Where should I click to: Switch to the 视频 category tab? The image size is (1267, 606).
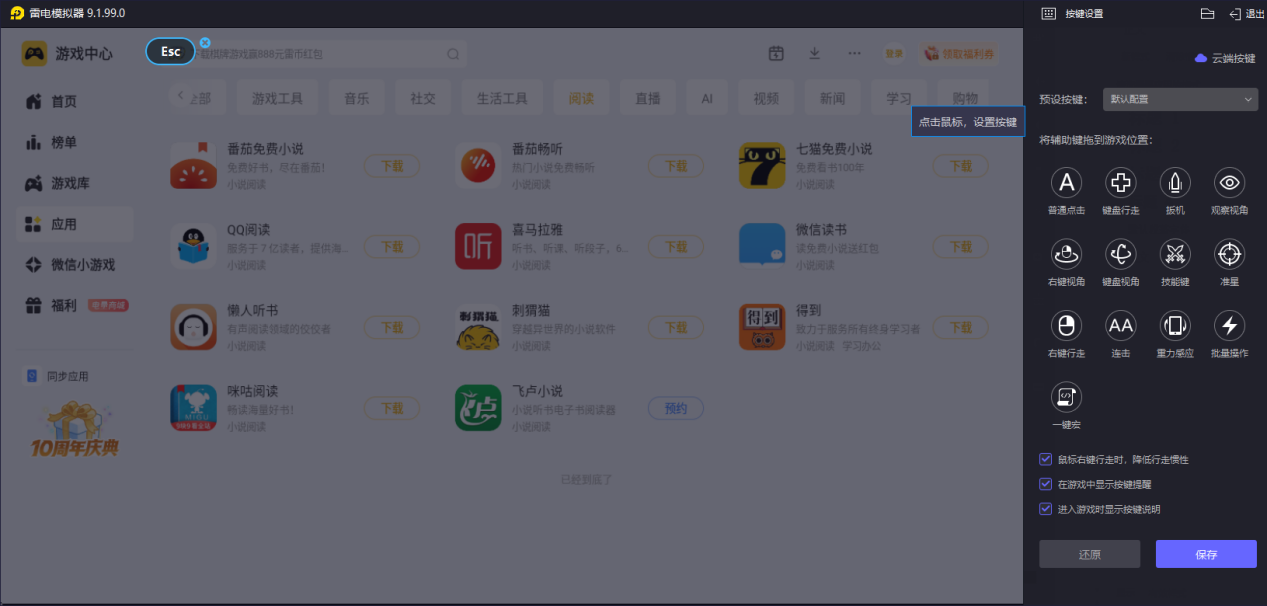766,98
